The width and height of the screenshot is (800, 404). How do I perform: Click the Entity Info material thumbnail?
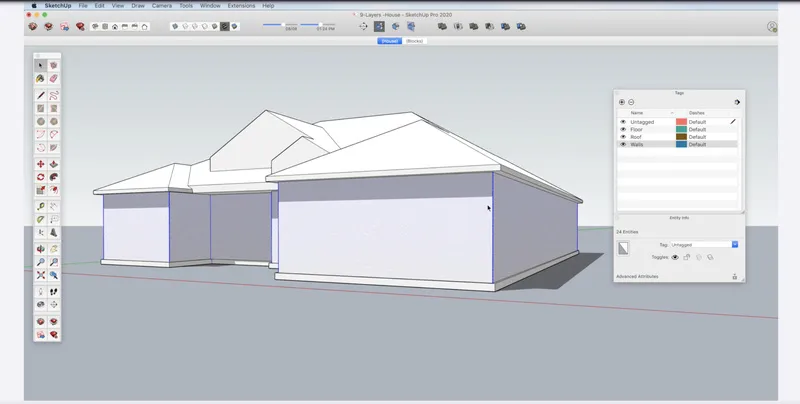click(623, 247)
